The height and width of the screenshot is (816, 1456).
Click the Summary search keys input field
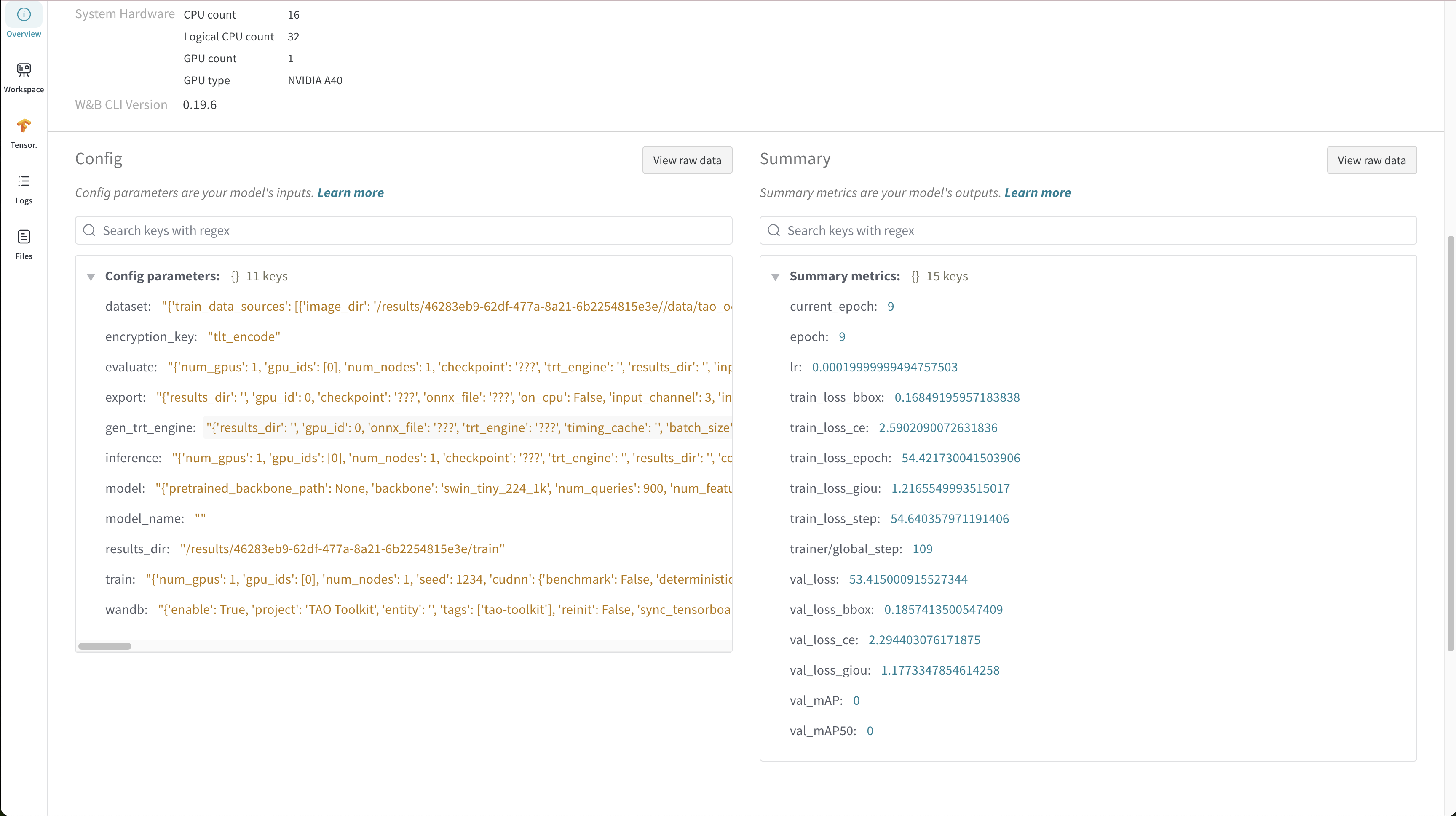click(x=1074, y=230)
